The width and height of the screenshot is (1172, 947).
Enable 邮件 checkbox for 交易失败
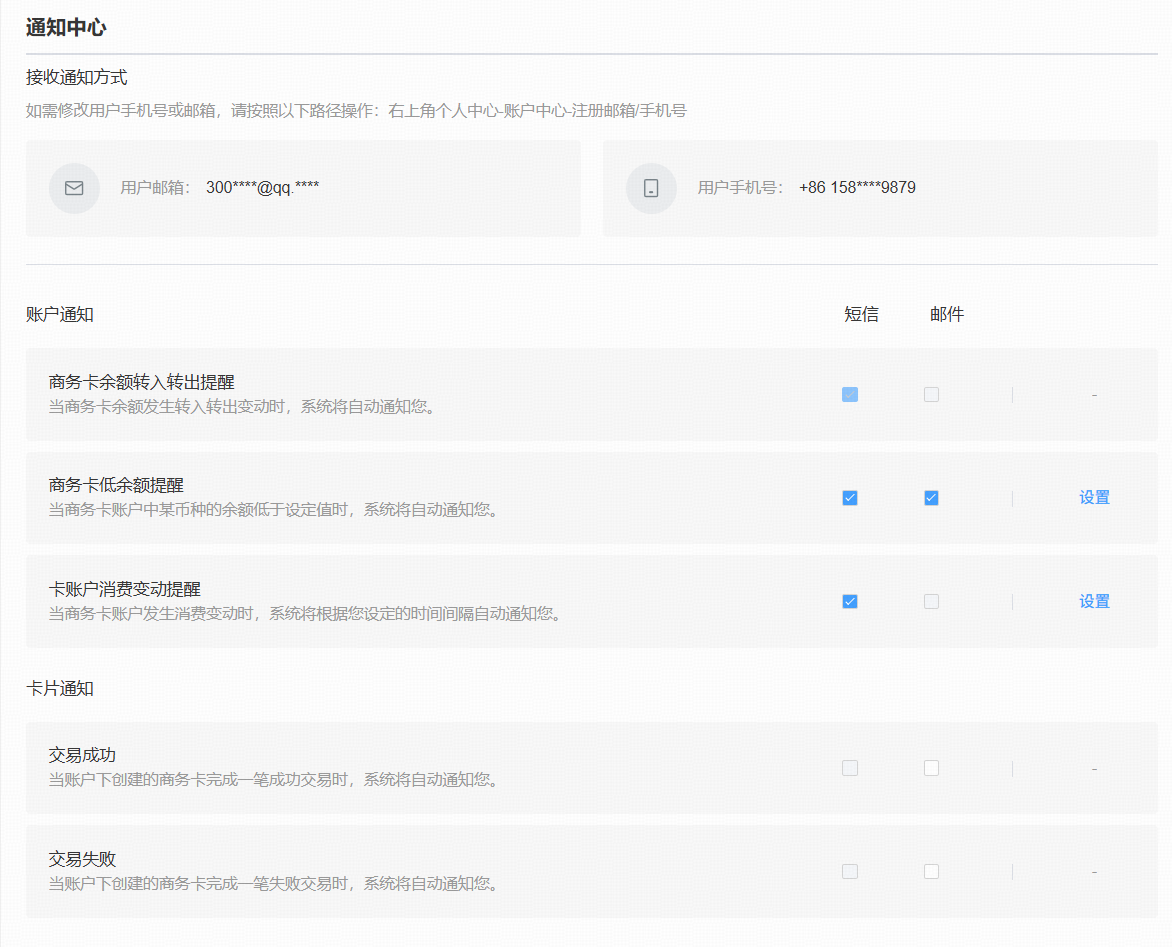click(931, 872)
